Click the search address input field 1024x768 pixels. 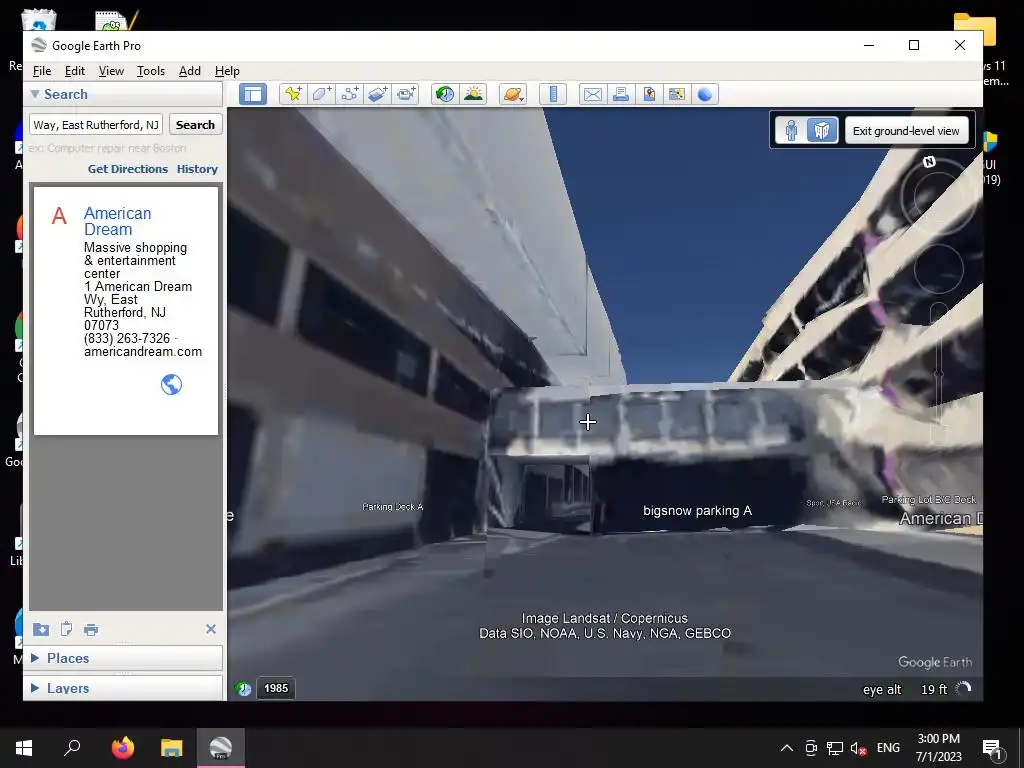96,125
